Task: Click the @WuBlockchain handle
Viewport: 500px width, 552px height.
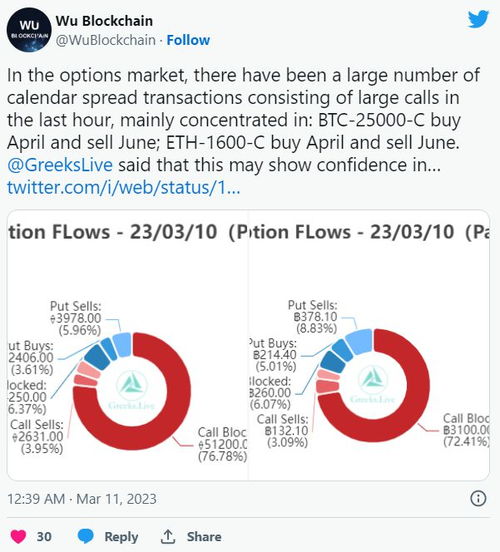Action: pos(106,40)
